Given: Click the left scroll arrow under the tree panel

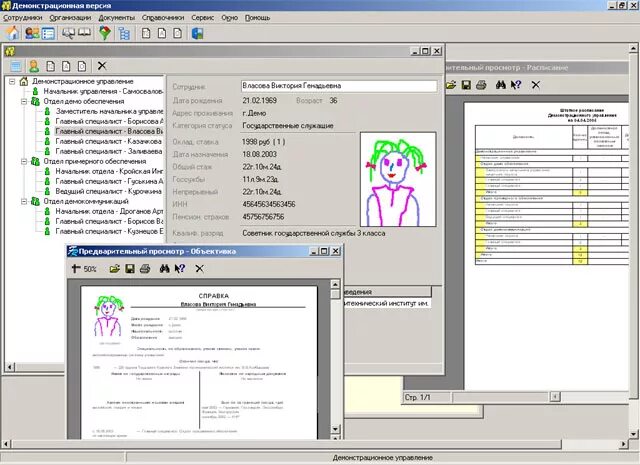Looking at the screenshot, I should [10, 367].
